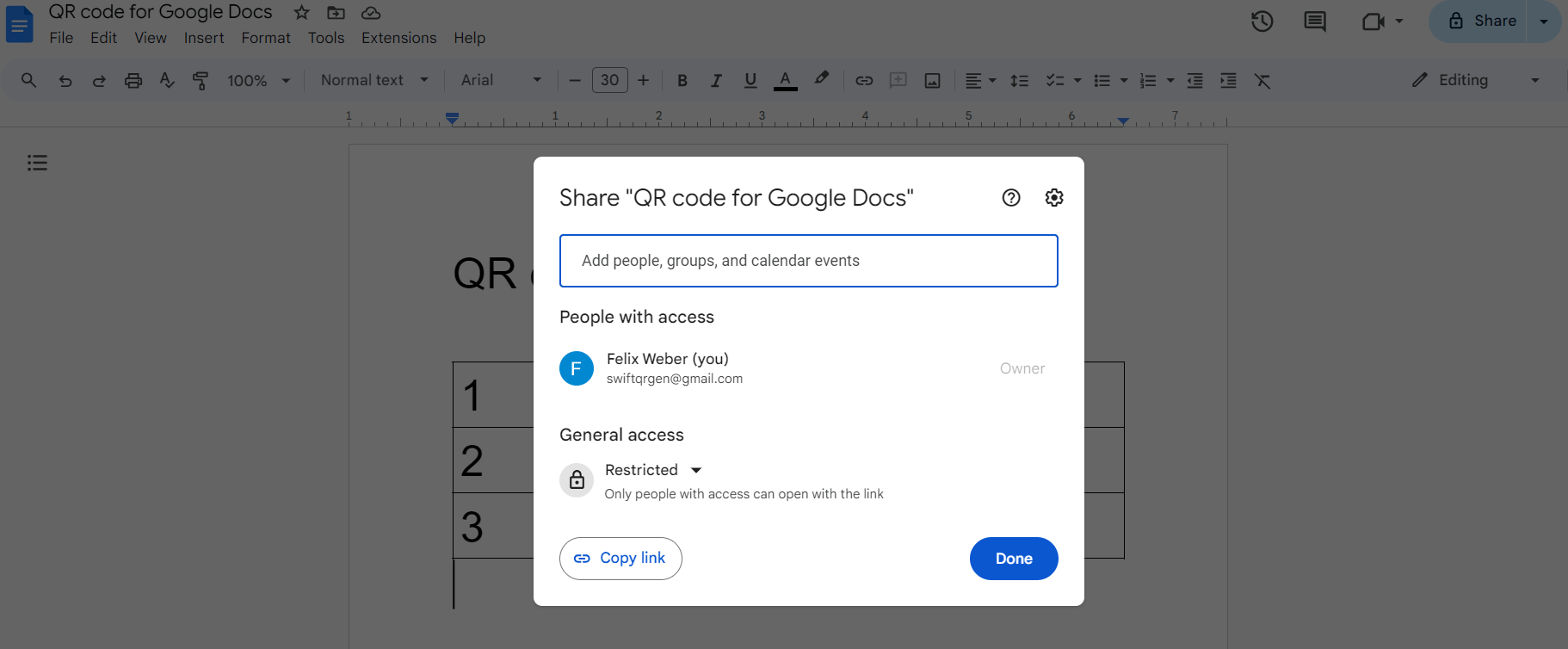Click the Share button in header
1568x649 pixels.
[1480, 22]
